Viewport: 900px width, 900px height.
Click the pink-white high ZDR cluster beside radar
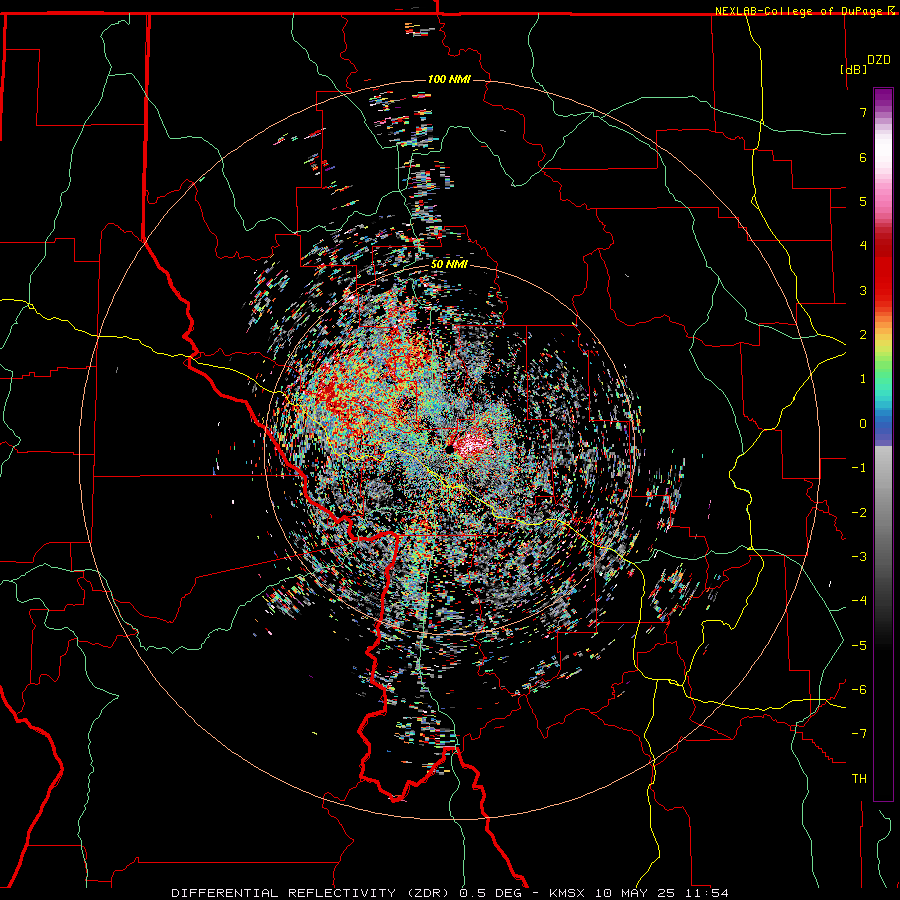pyautogui.click(x=474, y=443)
